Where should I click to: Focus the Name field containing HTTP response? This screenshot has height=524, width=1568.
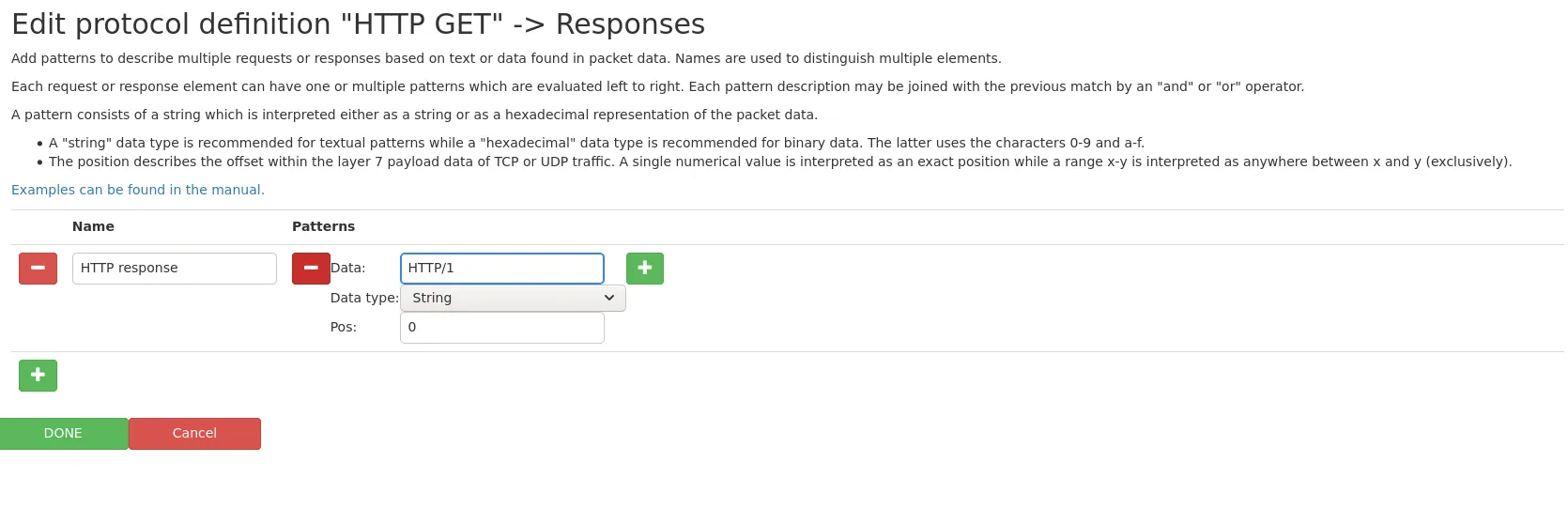click(175, 269)
